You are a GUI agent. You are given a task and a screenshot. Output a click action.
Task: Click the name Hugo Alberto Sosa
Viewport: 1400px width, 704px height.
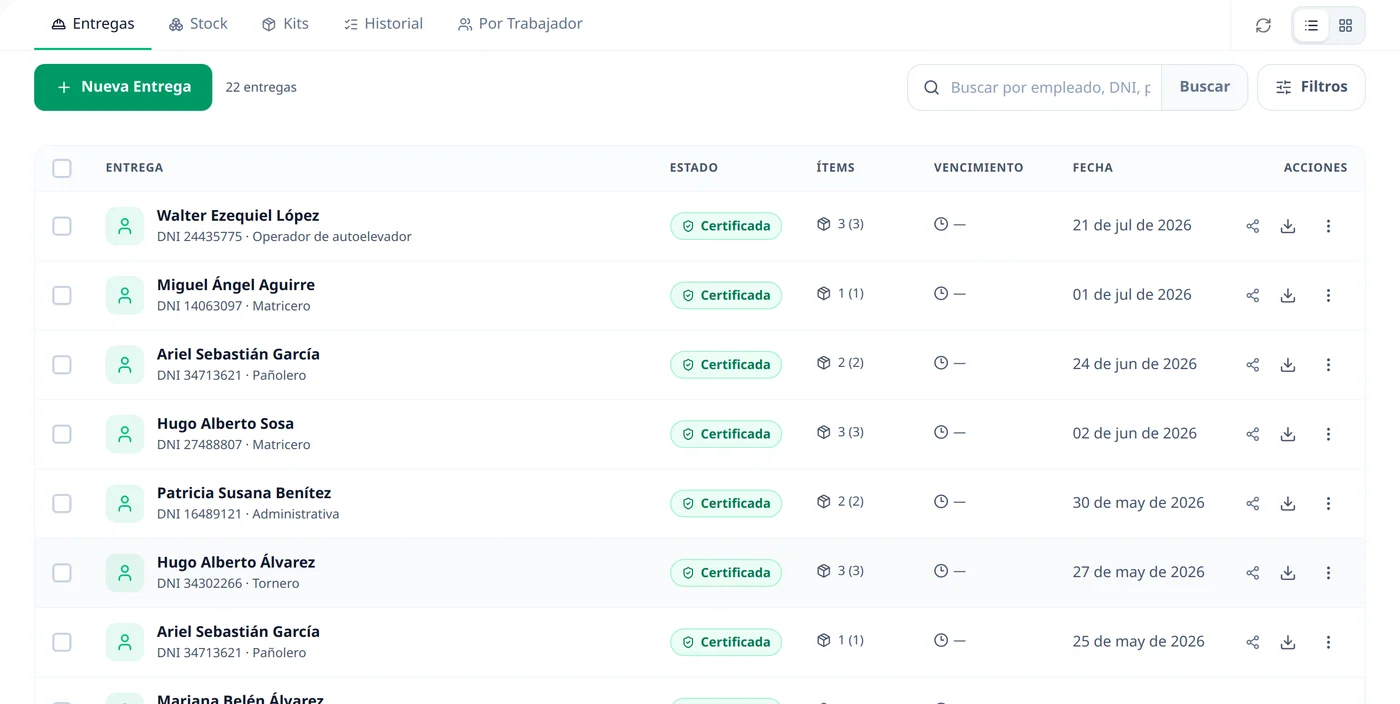[x=225, y=423]
